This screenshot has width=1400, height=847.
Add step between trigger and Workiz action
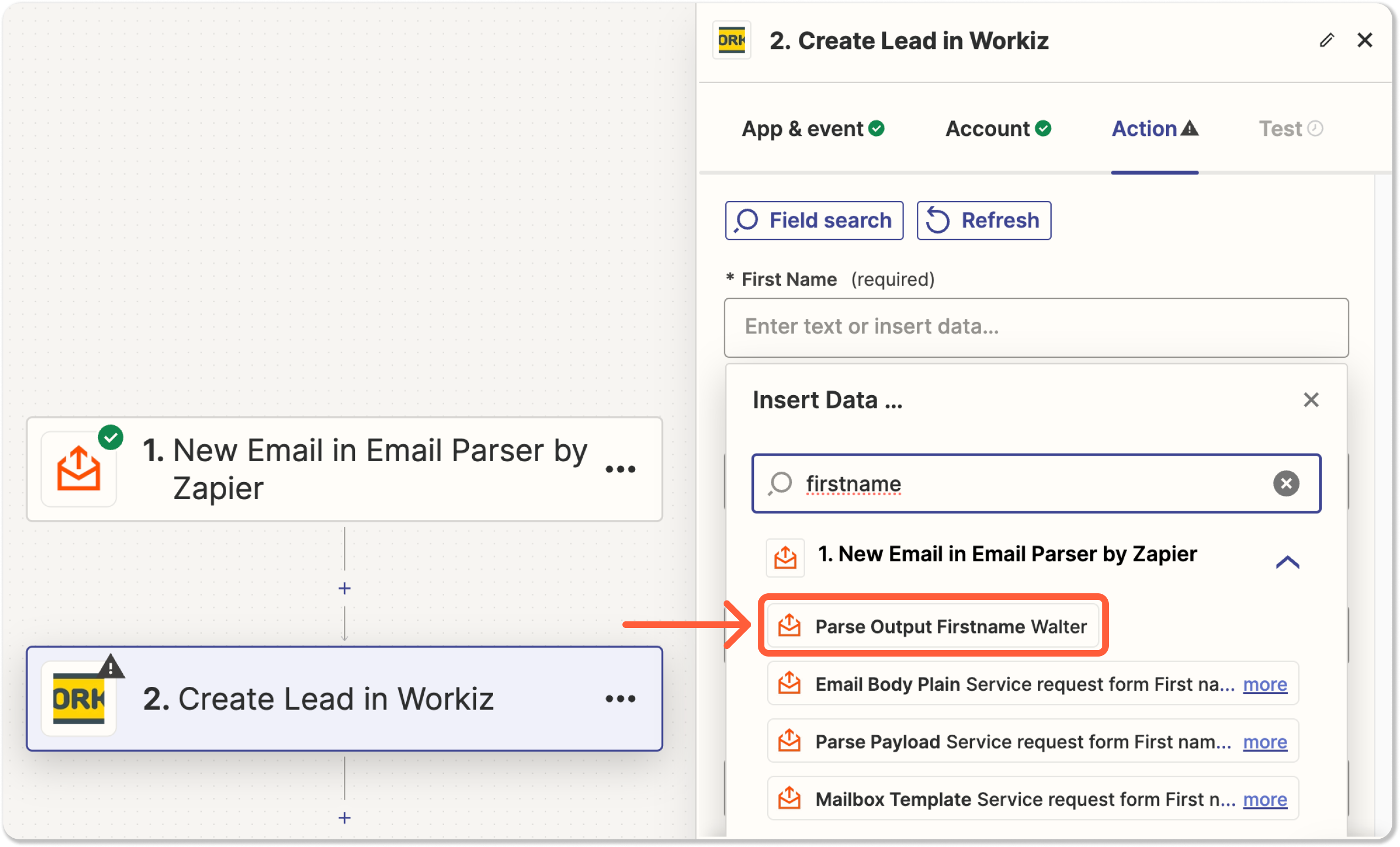[344, 588]
